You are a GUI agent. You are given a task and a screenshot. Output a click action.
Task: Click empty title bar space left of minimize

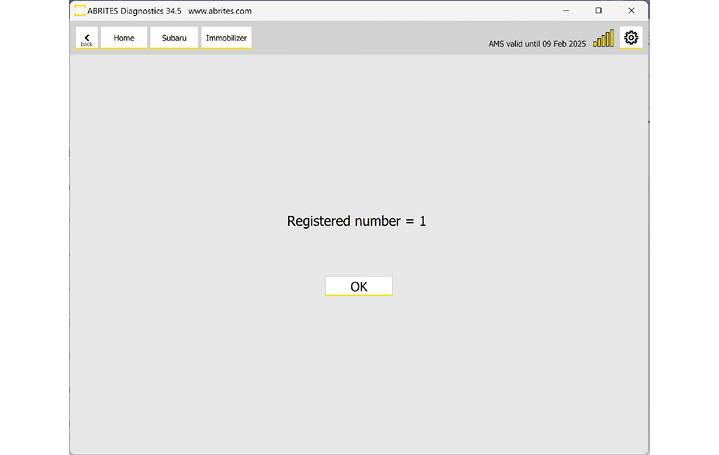click(x=420, y=11)
